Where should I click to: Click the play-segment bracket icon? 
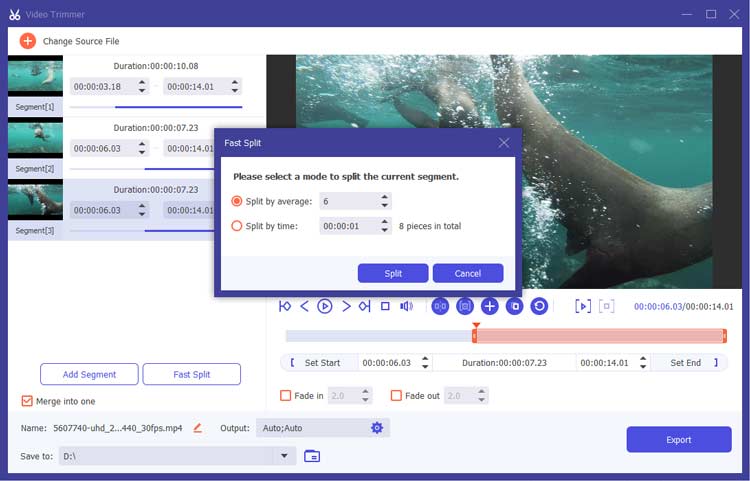click(x=583, y=306)
